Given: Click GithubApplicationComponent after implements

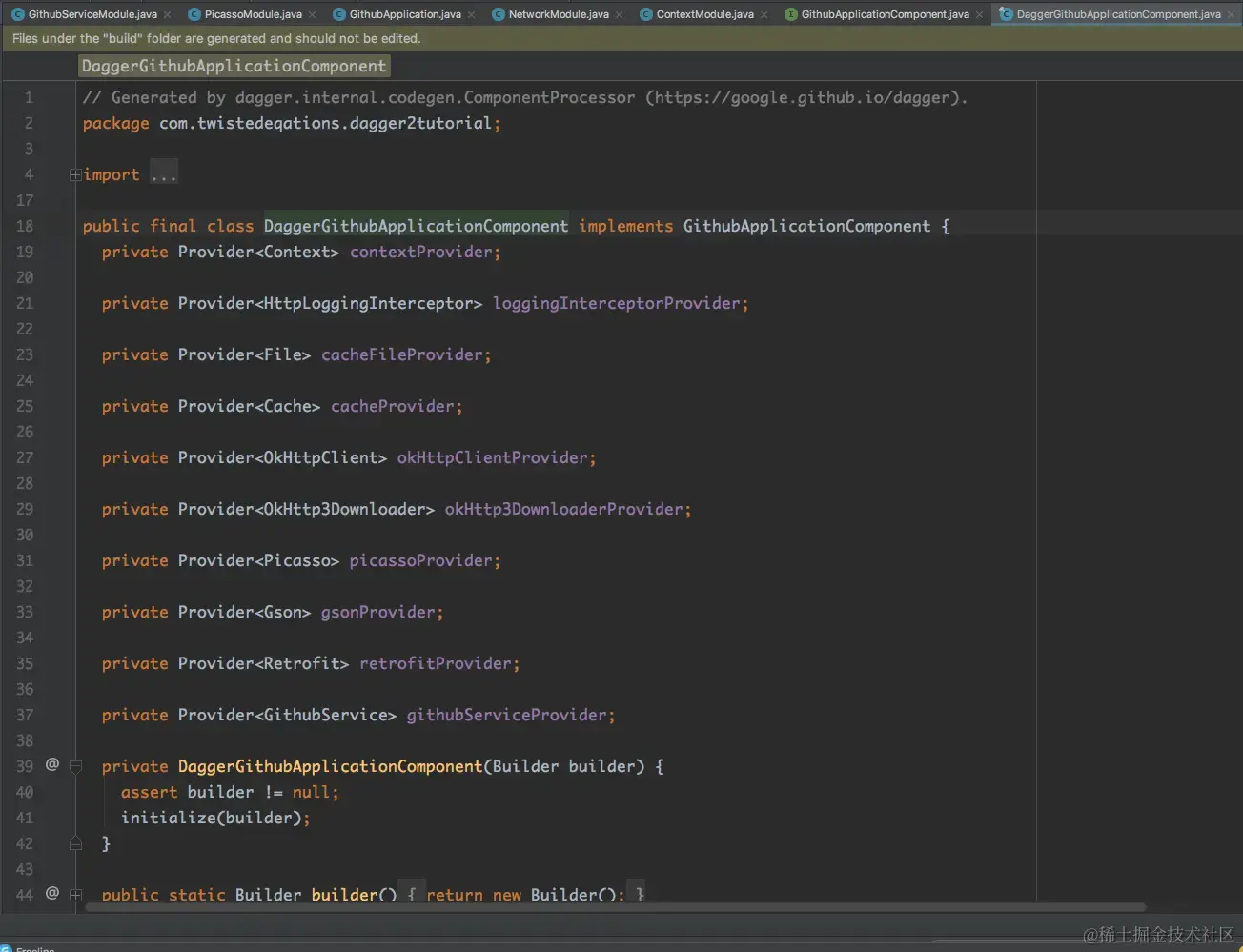Looking at the screenshot, I should 806,226.
